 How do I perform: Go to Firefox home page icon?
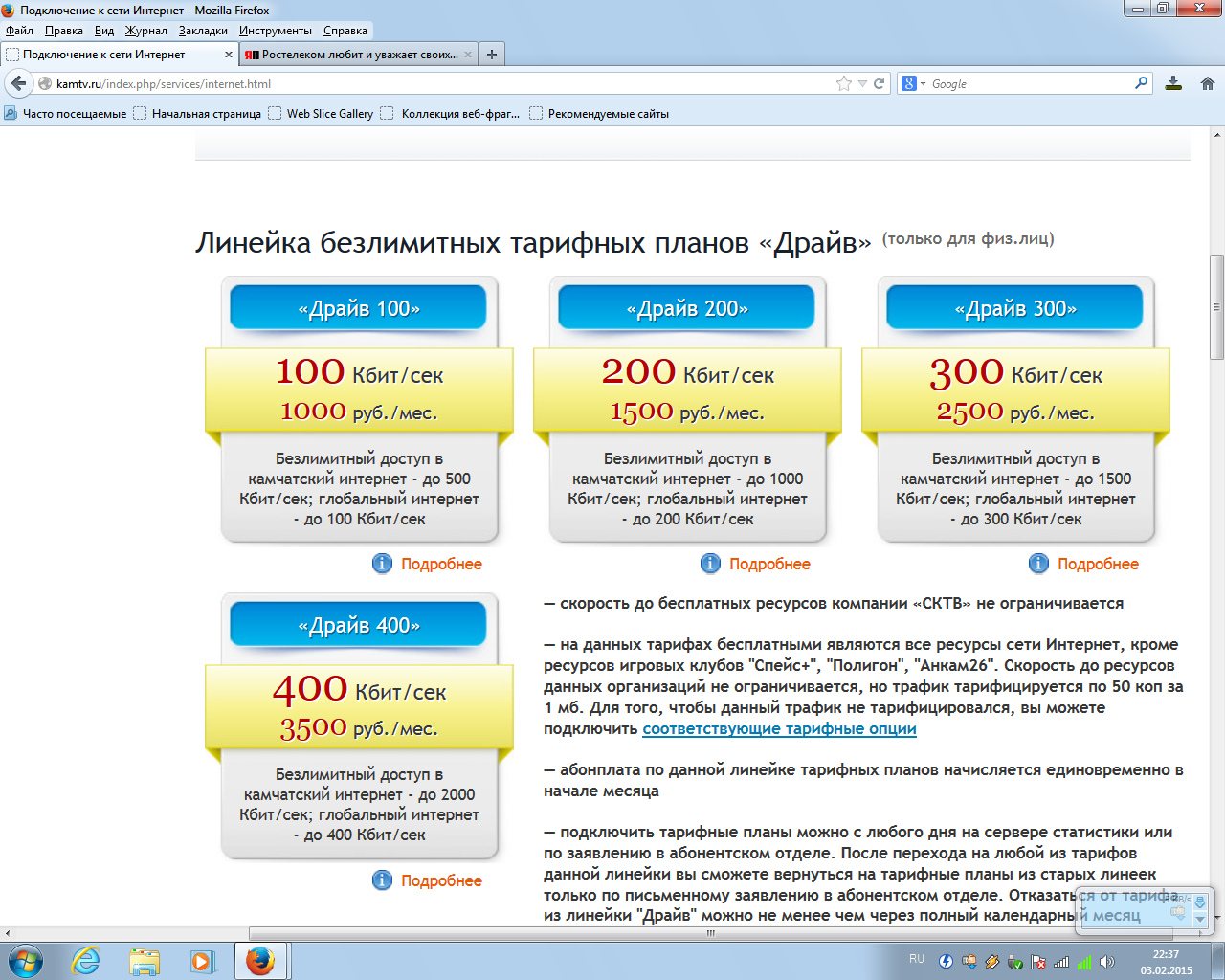(x=1207, y=83)
